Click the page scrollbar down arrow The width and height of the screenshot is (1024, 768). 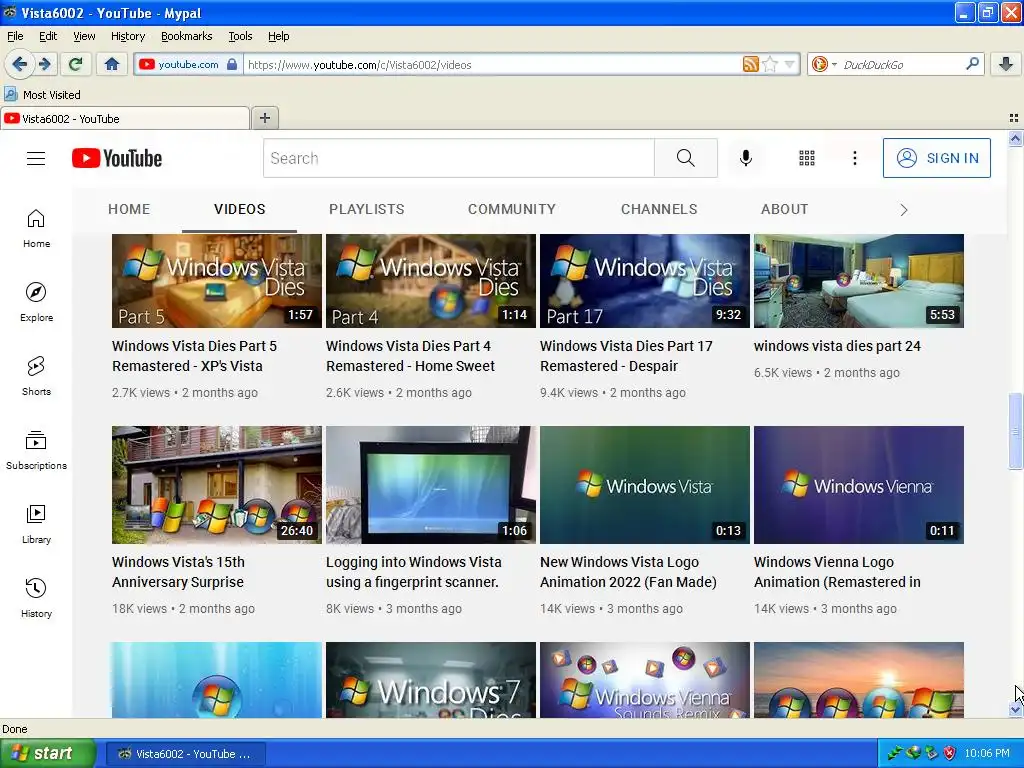point(1015,709)
